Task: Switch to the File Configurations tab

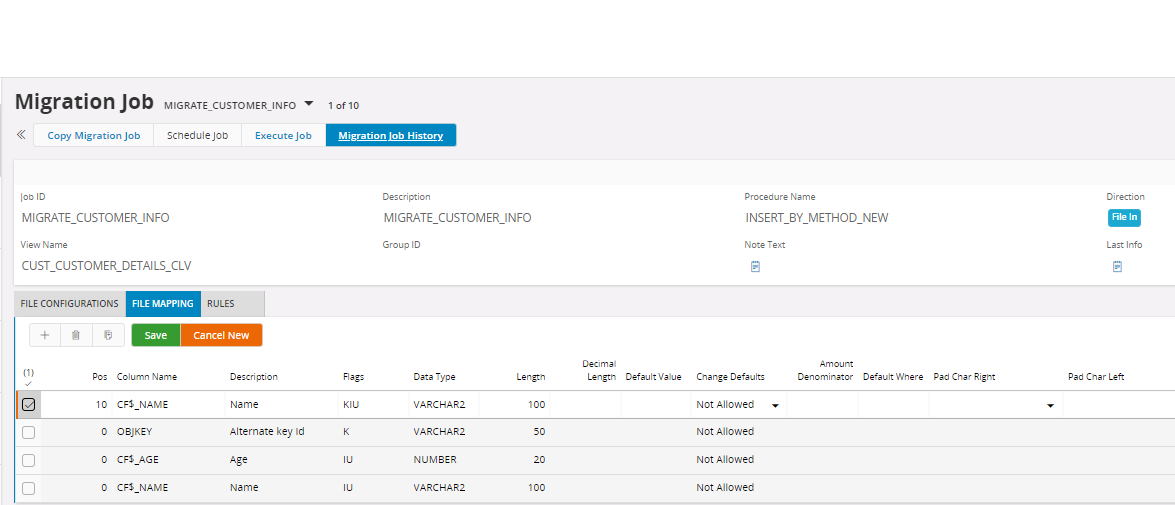Action: click(70, 303)
